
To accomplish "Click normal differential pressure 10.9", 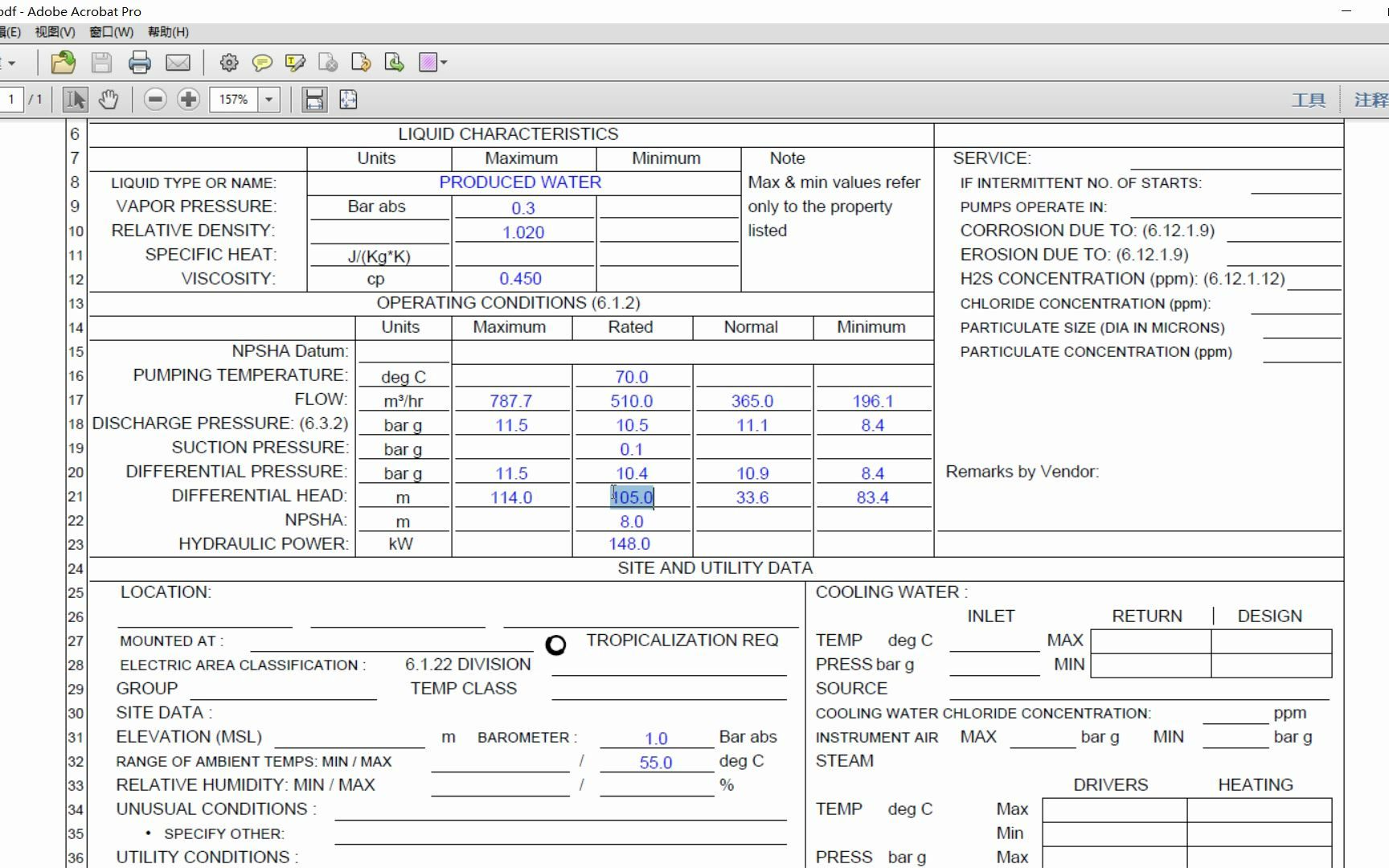I will click(x=752, y=473).
